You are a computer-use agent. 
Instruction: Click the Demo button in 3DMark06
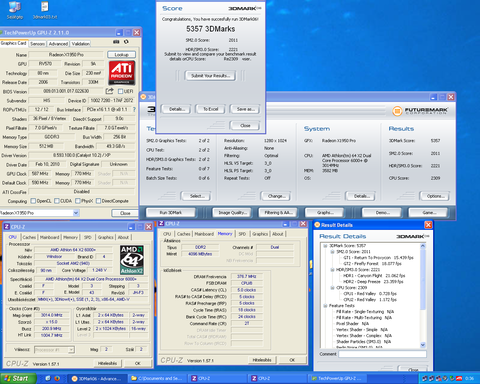coord(382,212)
